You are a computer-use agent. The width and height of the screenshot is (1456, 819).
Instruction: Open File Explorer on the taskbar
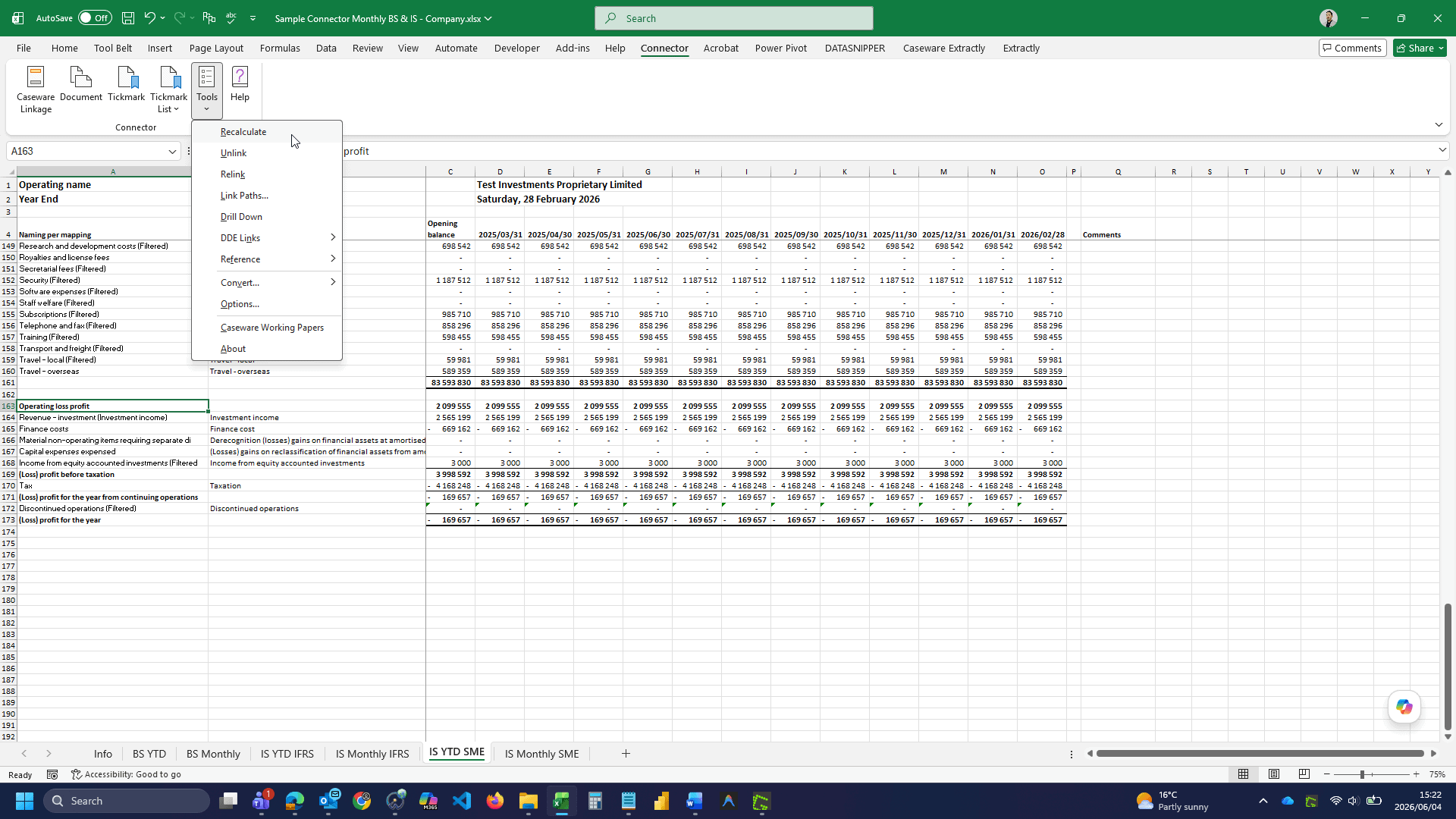click(528, 801)
